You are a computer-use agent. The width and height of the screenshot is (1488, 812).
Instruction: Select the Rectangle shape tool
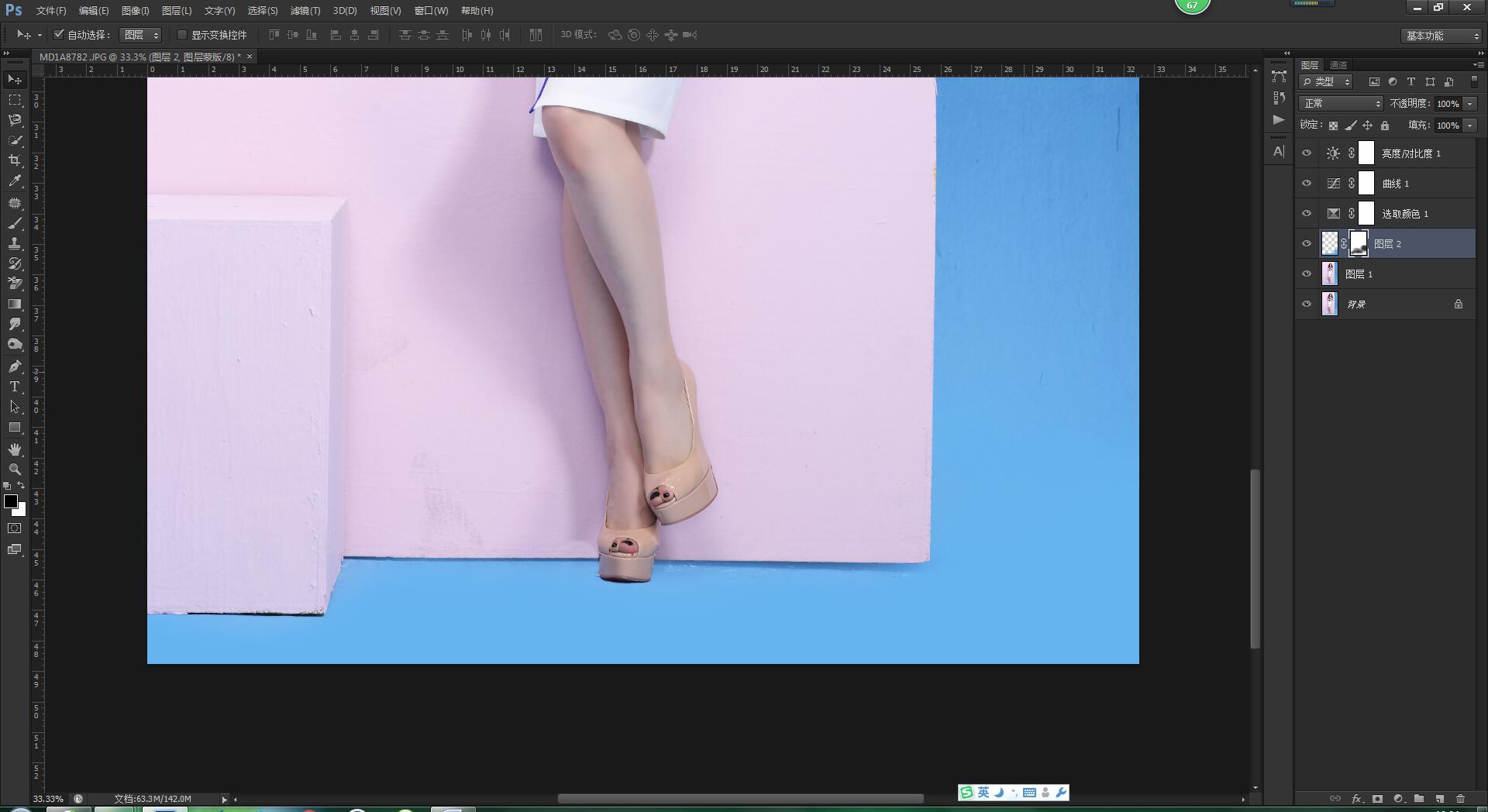(x=15, y=427)
